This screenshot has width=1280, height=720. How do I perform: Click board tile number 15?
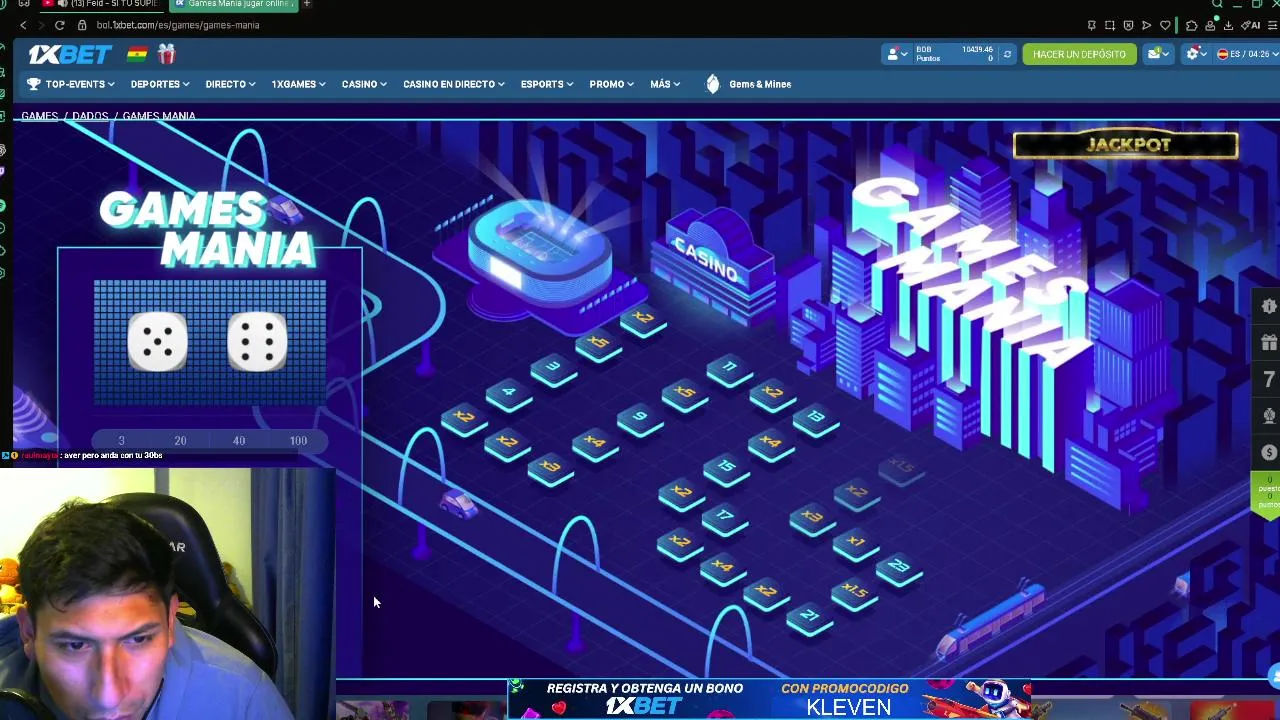click(727, 468)
